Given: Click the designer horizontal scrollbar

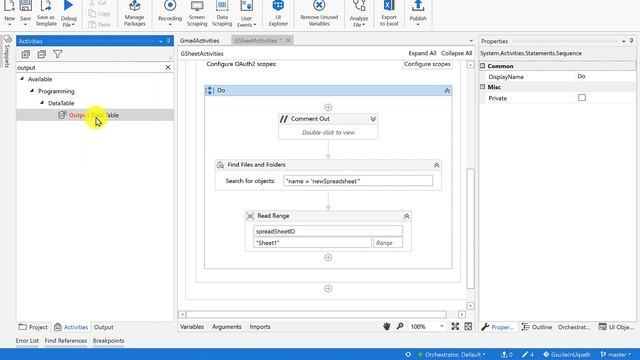Looking at the screenshot, I should tap(316, 315).
